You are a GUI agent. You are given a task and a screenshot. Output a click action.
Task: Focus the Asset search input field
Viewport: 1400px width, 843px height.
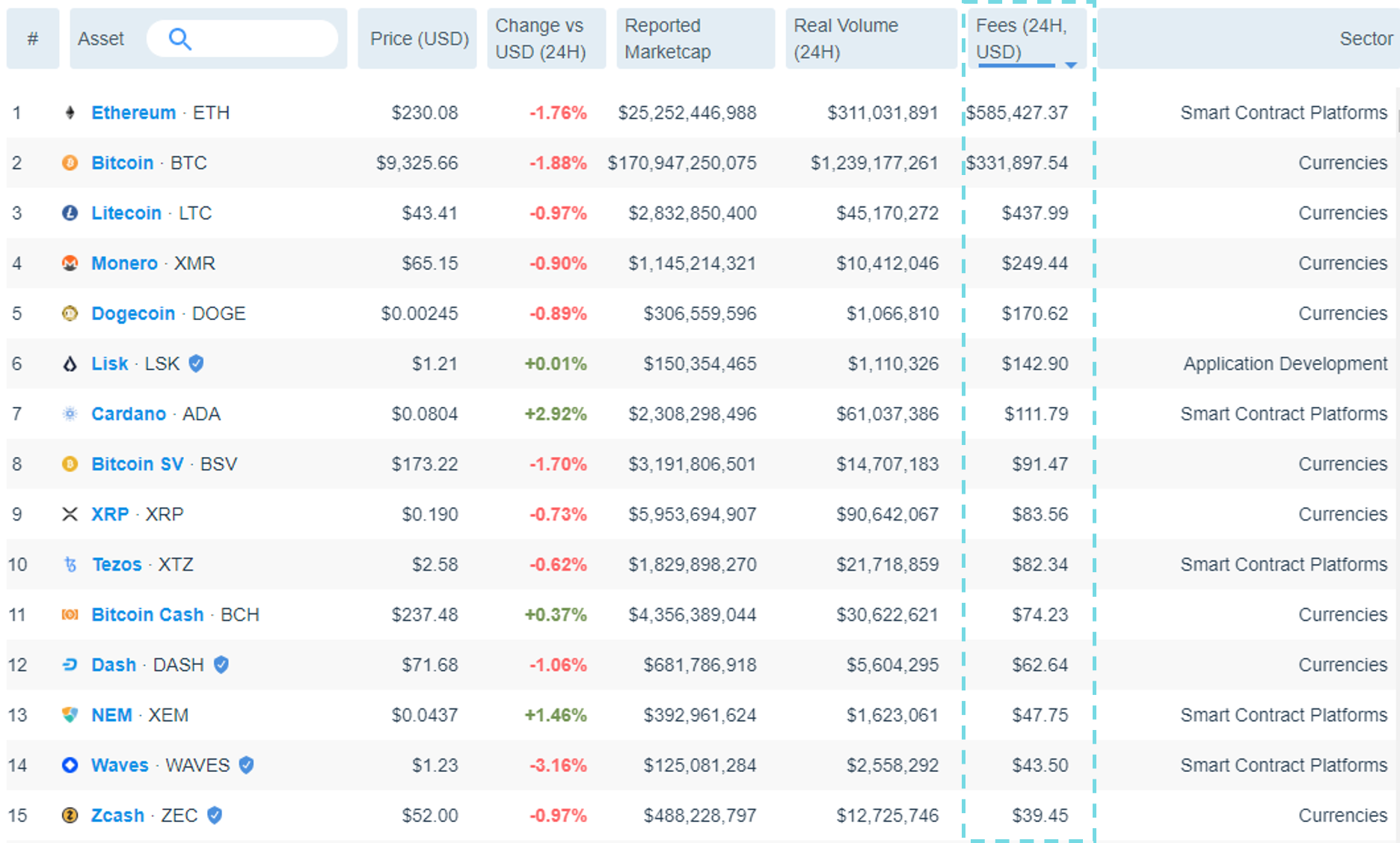coord(242,39)
